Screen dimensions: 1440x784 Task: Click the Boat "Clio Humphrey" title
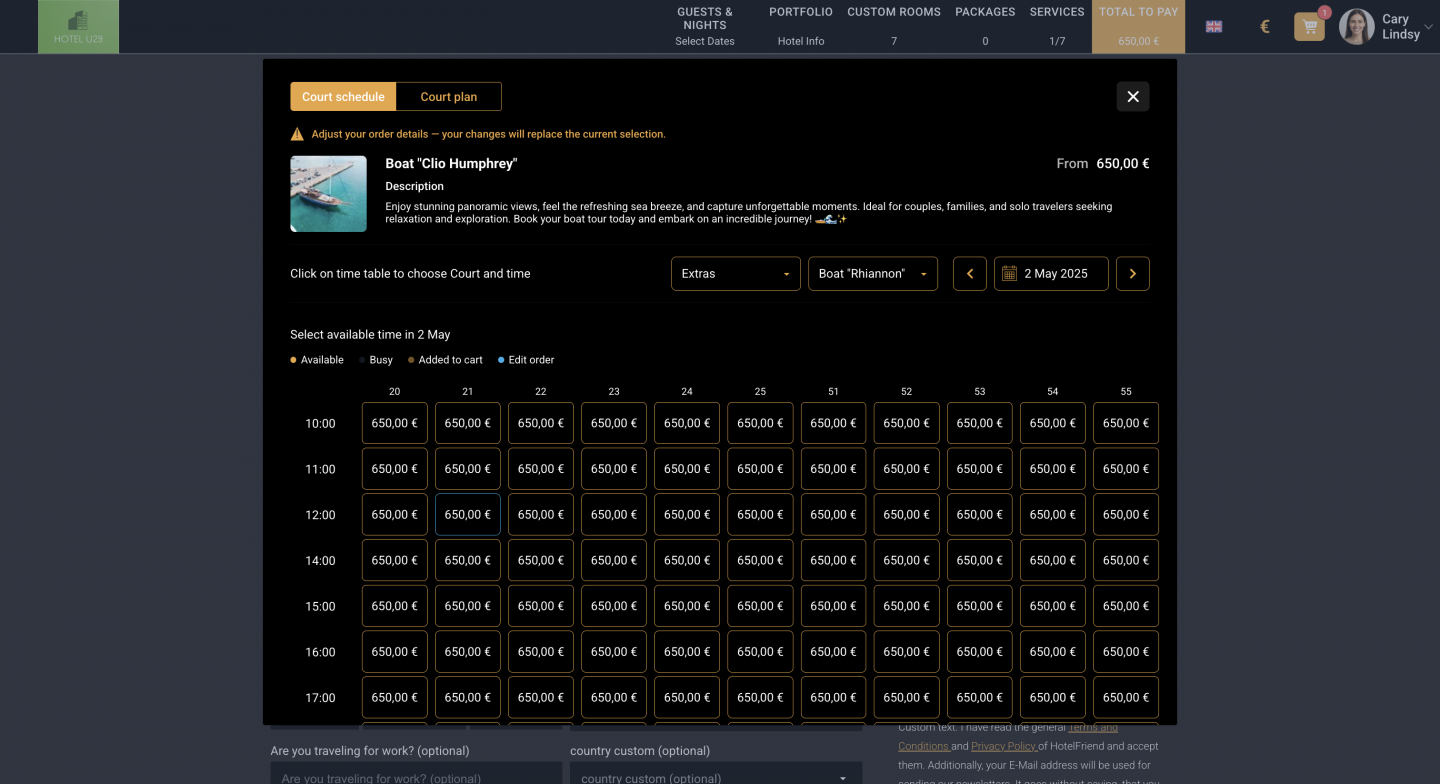pos(451,163)
